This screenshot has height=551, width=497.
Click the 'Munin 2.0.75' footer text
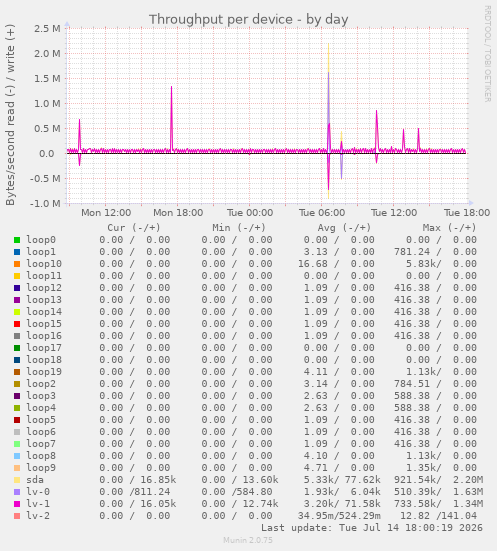(248, 540)
